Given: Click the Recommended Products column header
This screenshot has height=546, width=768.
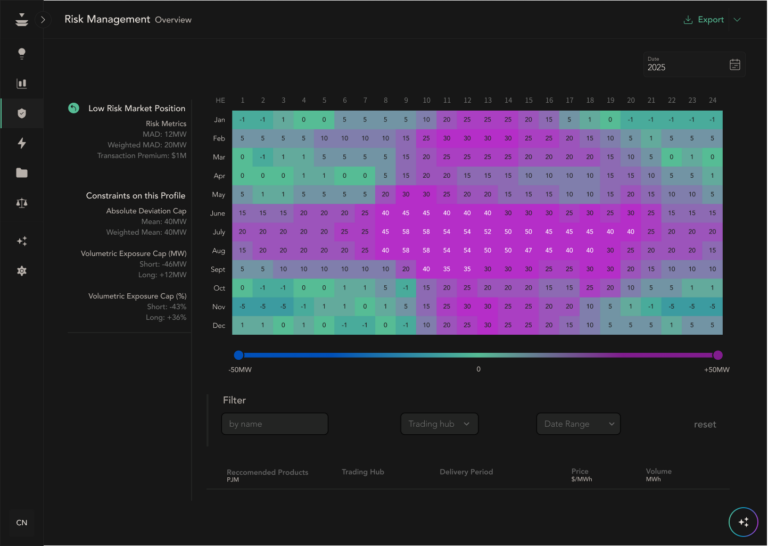Looking at the screenshot, I should pos(267,472).
